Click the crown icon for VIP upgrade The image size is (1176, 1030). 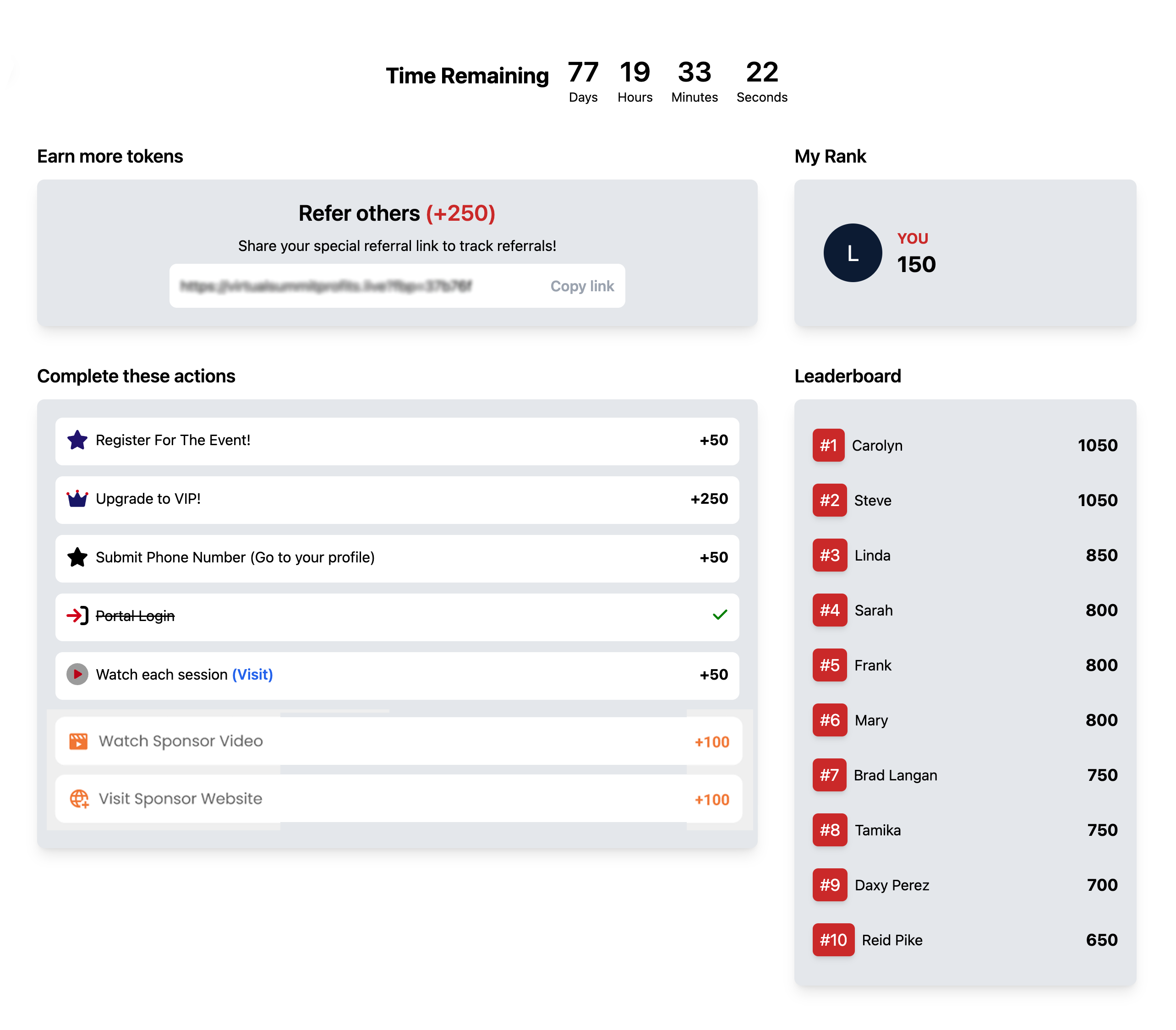pyautogui.click(x=77, y=499)
